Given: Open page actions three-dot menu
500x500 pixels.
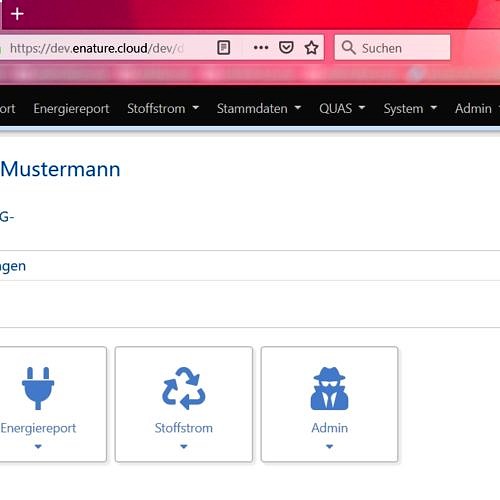Looking at the screenshot, I should (x=261, y=48).
